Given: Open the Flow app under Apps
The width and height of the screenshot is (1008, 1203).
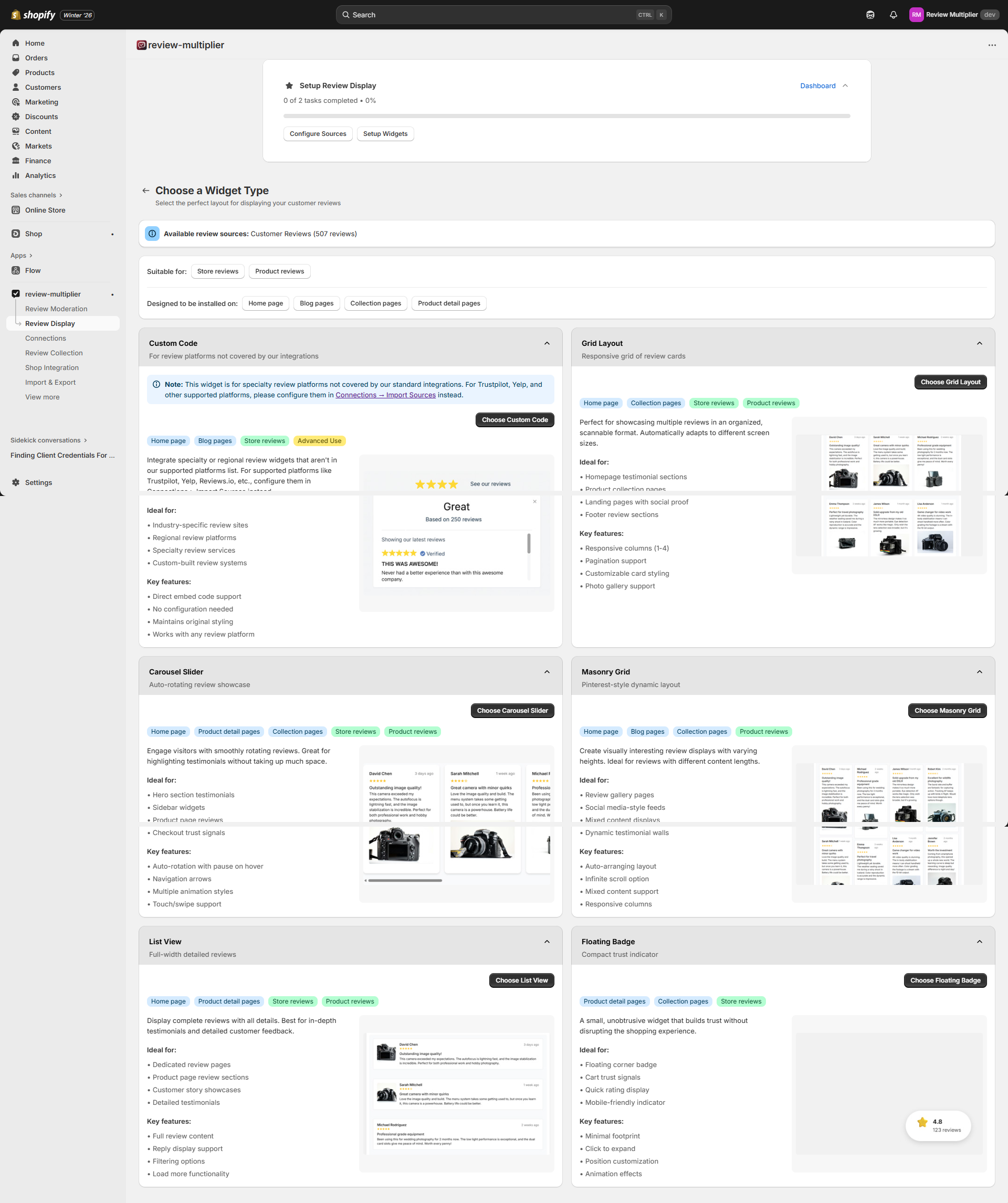Looking at the screenshot, I should coord(33,270).
